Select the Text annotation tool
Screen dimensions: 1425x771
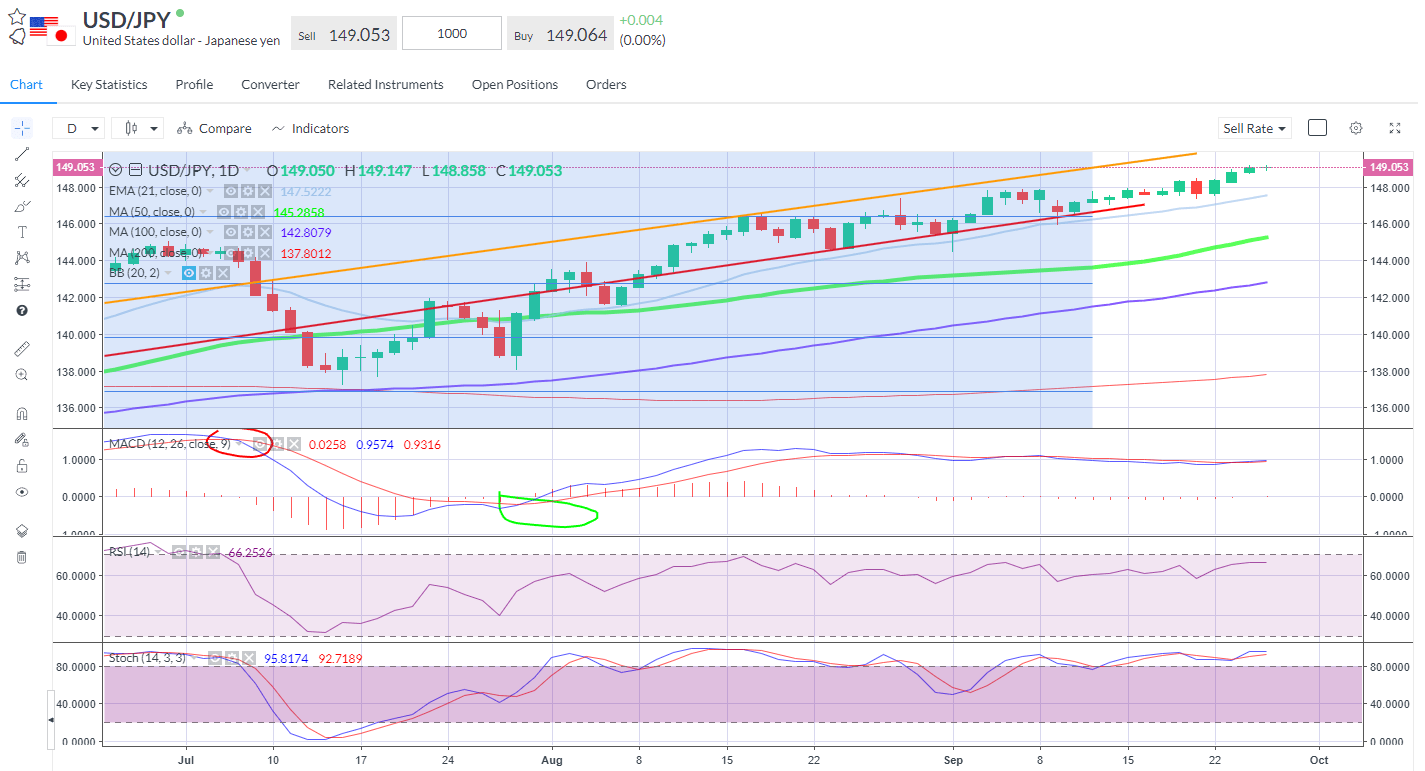[x=22, y=232]
